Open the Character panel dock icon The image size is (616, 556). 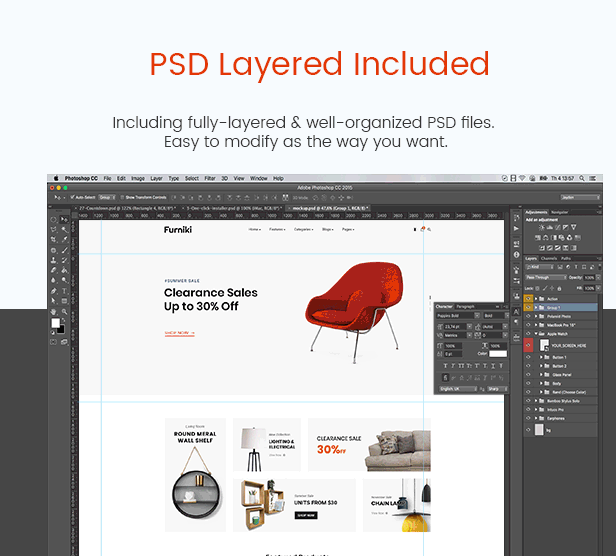click(516, 312)
